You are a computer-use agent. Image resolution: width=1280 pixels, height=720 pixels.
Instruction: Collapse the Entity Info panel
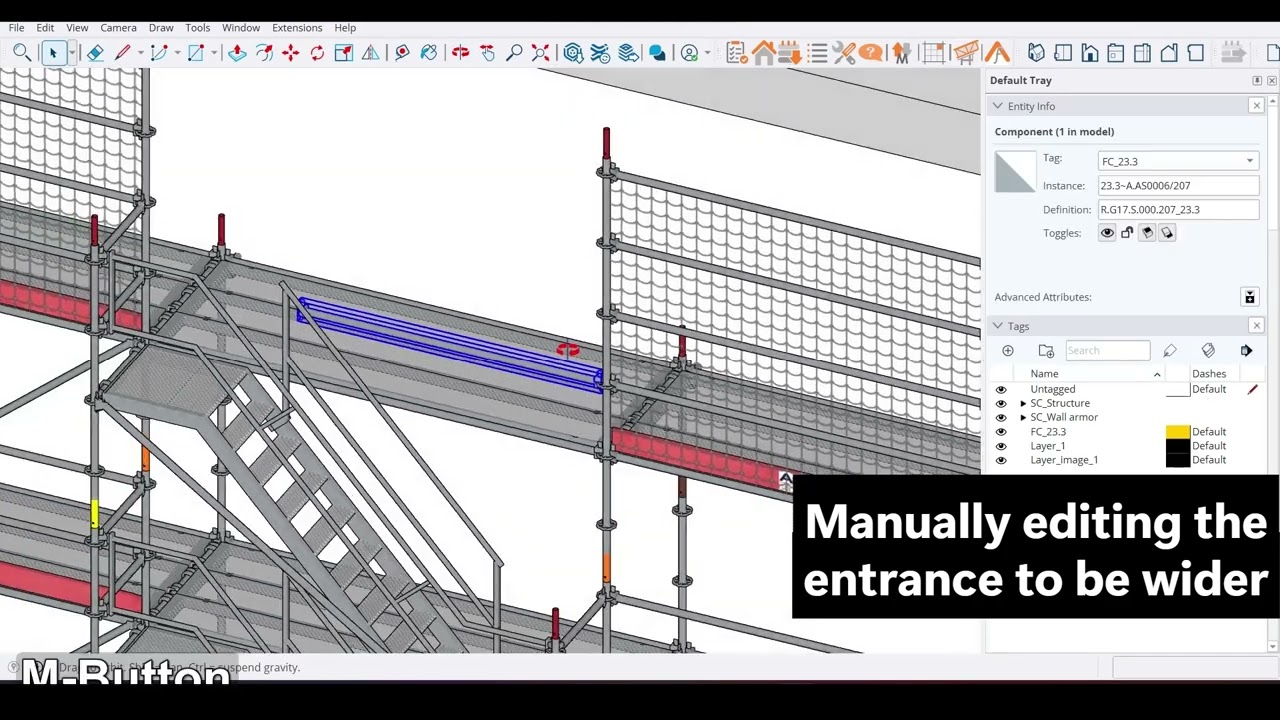pyautogui.click(x=997, y=106)
